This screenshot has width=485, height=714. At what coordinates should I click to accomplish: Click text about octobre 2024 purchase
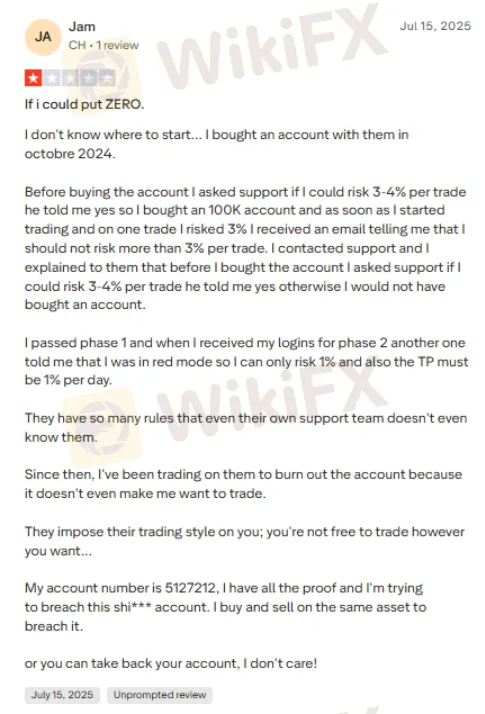[x=217, y=144]
